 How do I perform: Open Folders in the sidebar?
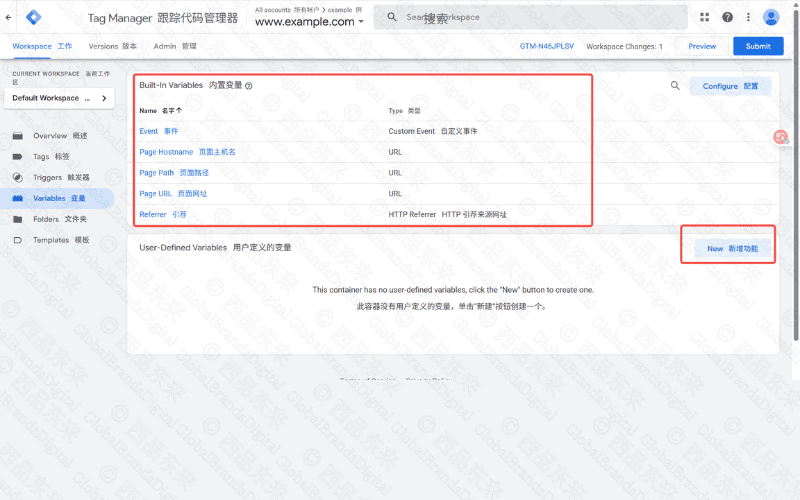click(x=60, y=219)
